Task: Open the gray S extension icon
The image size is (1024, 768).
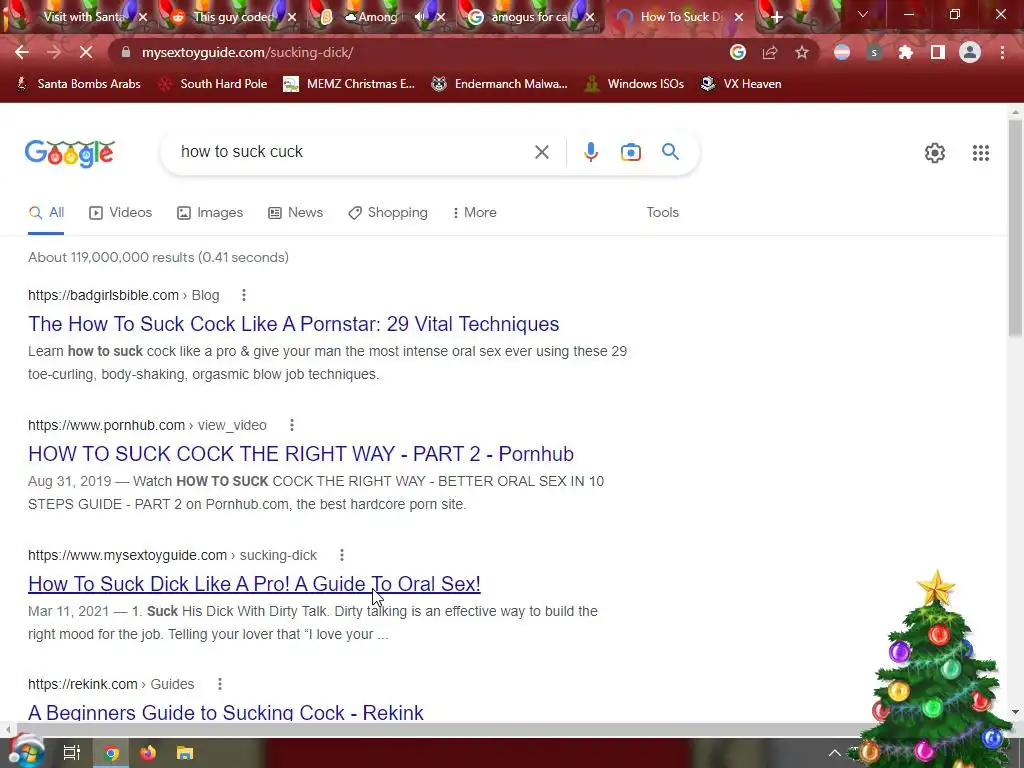Action: (874, 52)
